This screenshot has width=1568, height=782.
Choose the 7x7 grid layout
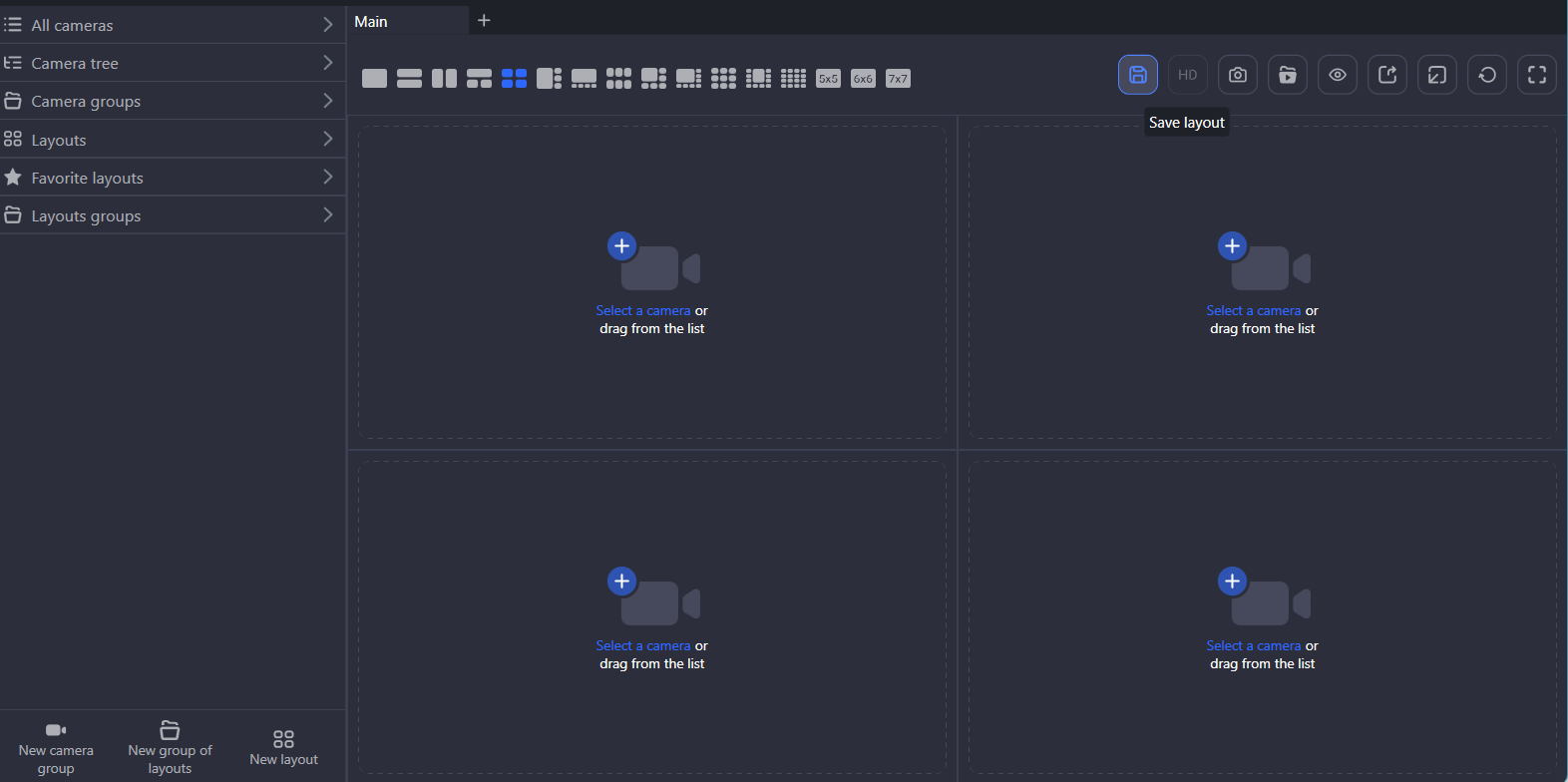coord(898,79)
